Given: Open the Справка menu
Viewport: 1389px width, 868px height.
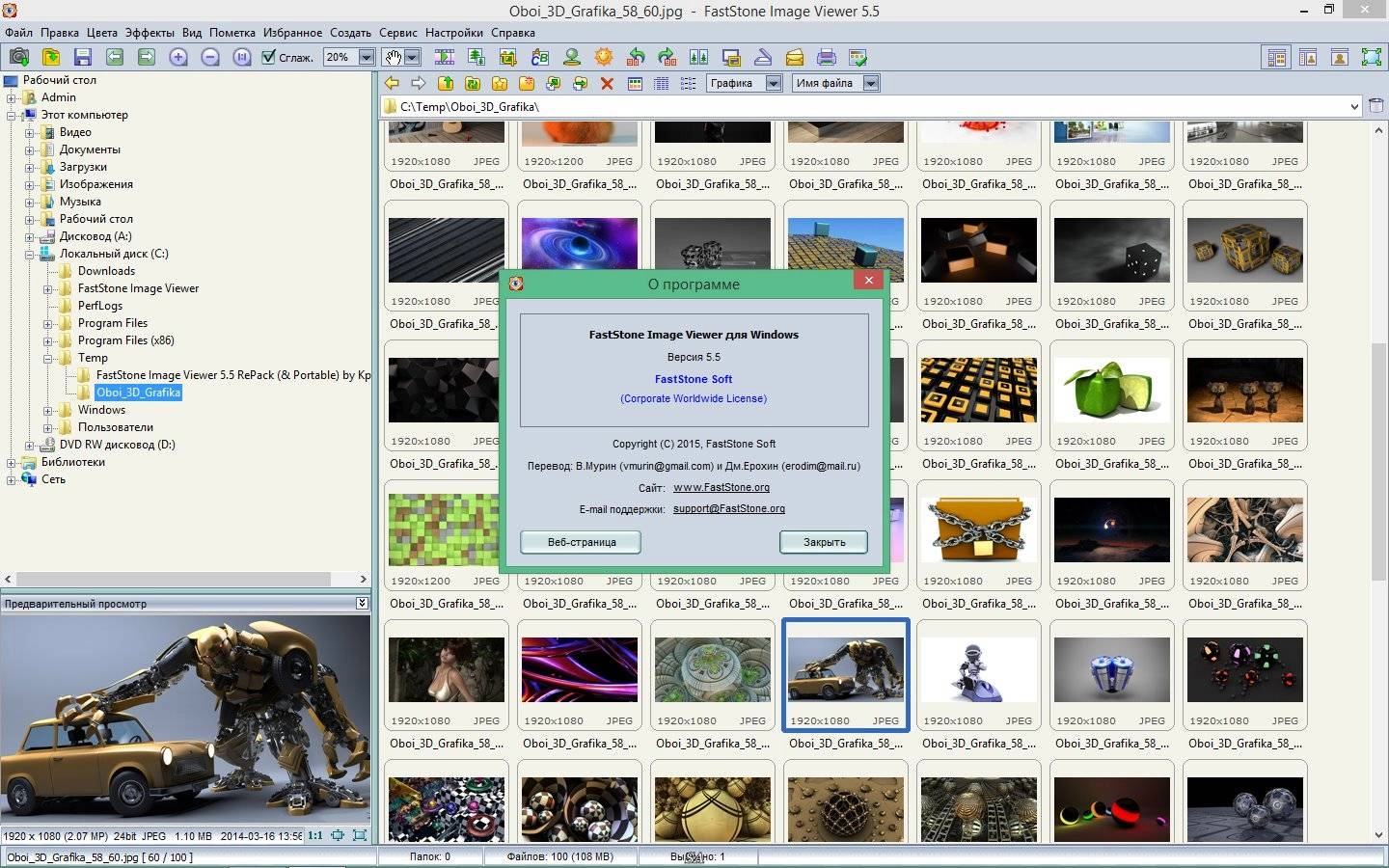Looking at the screenshot, I should click(513, 32).
